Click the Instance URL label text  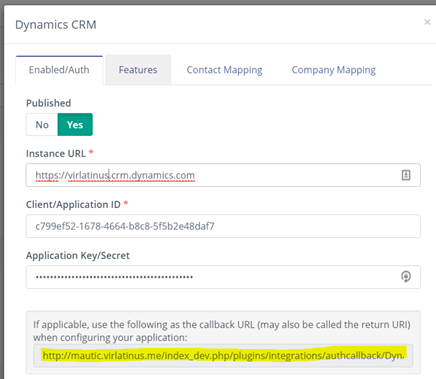coord(56,154)
